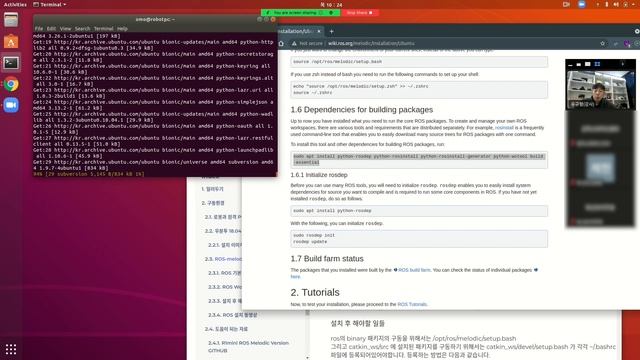Open the File menu in Terminal
Screen dimensions: 640x360
tap(39, 29)
